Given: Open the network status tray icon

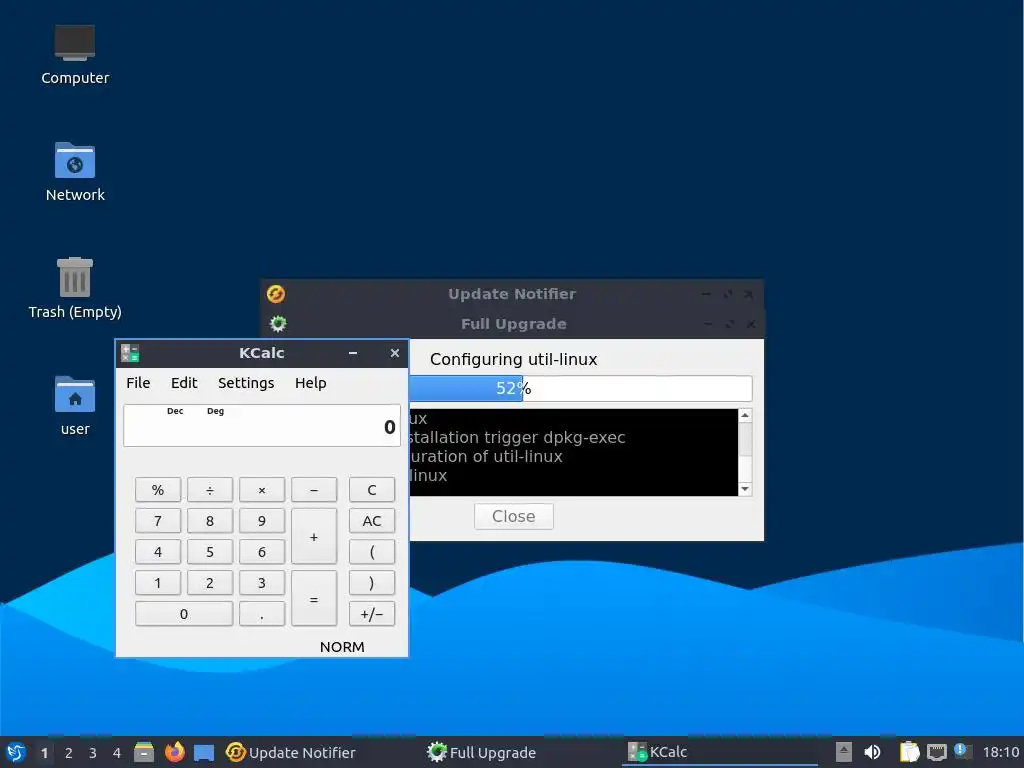Looking at the screenshot, I should [x=936, y=752].
